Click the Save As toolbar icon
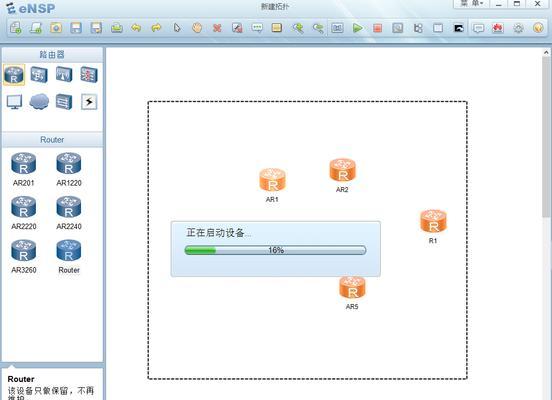 pos(96,28)
